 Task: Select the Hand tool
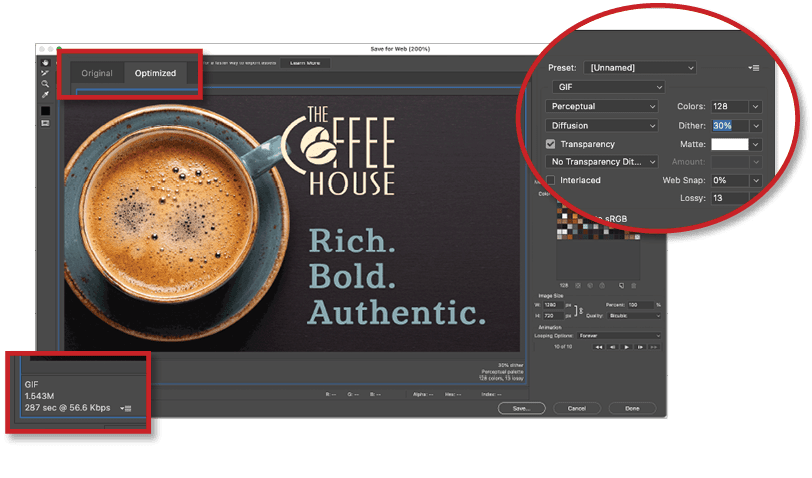[x=46, y=63]
